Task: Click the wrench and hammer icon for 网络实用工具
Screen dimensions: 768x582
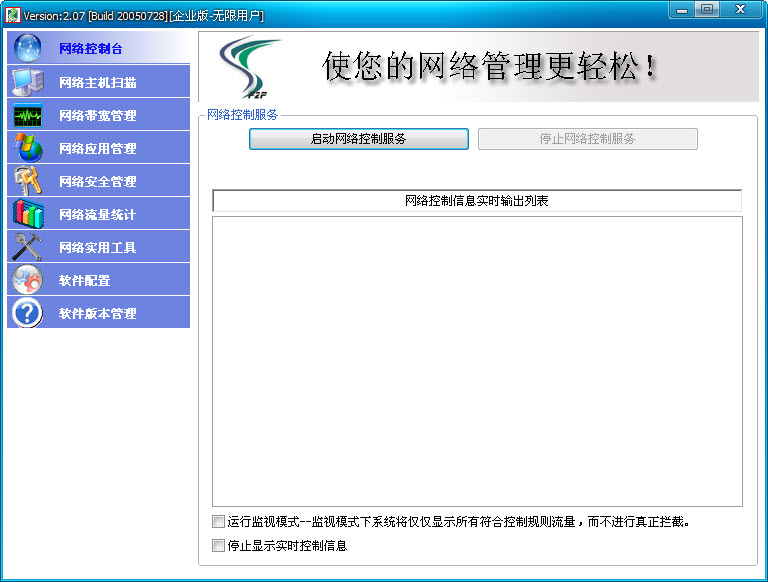Action: 27,246
